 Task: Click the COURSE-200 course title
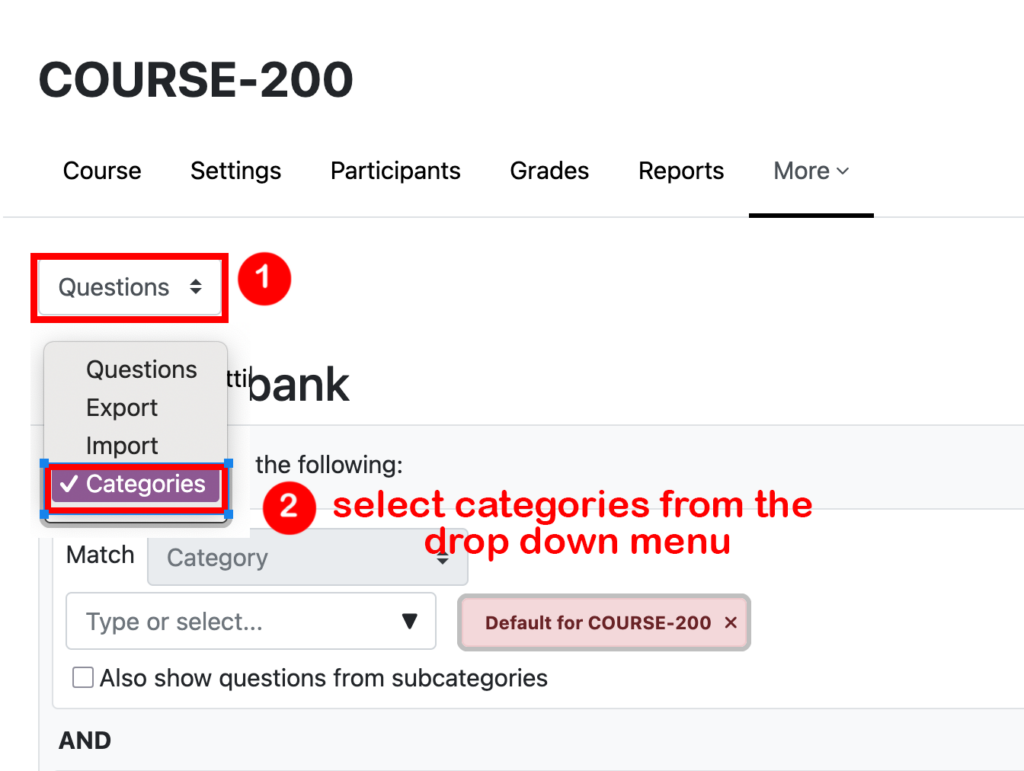coord(196,80)
